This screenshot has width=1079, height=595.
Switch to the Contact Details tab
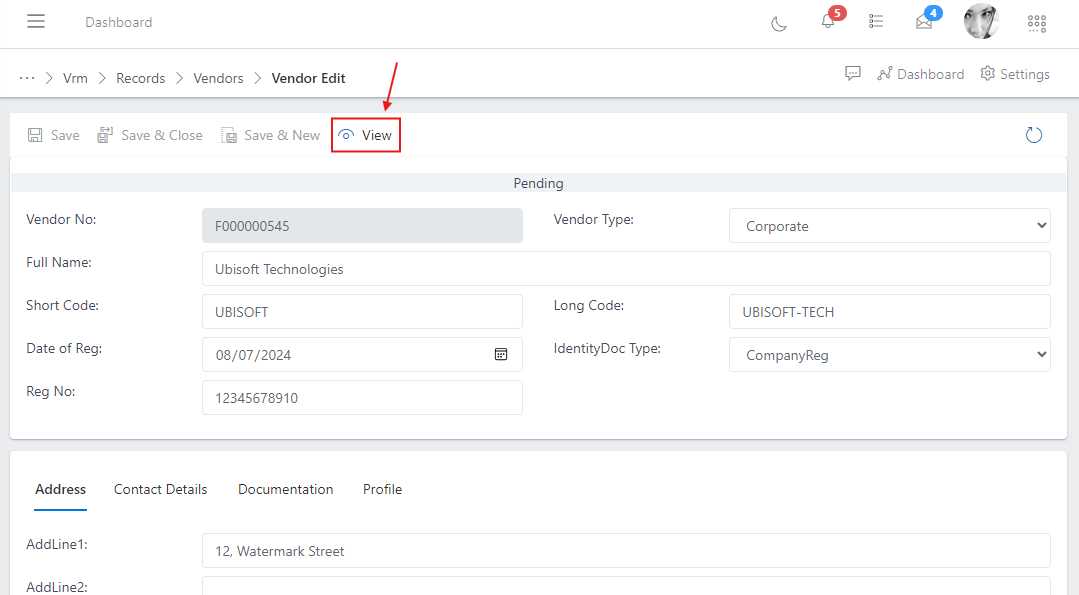(160, 489)
